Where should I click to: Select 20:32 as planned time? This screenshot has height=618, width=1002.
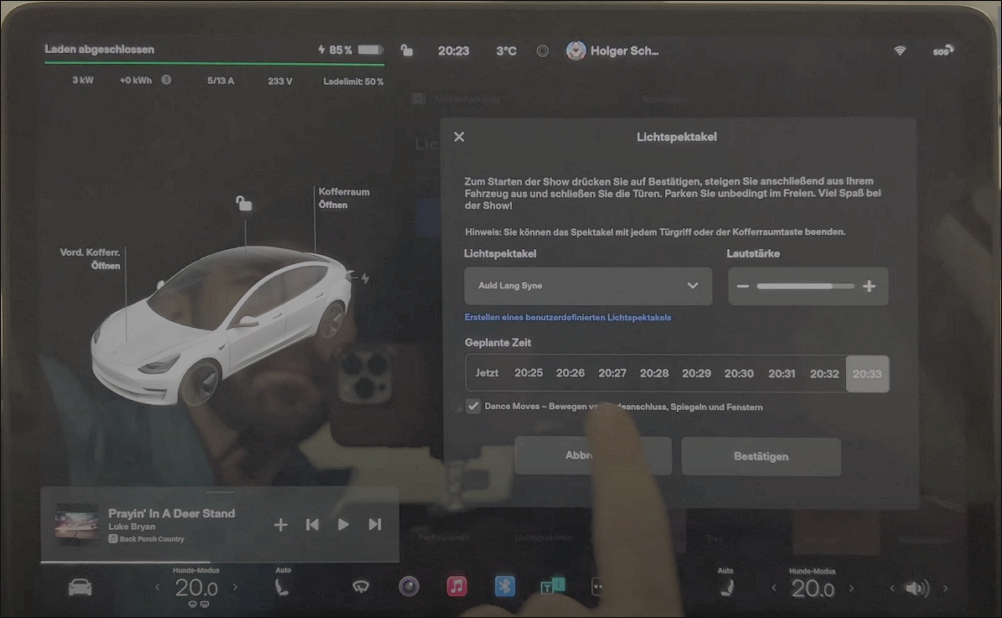(824, 373)
